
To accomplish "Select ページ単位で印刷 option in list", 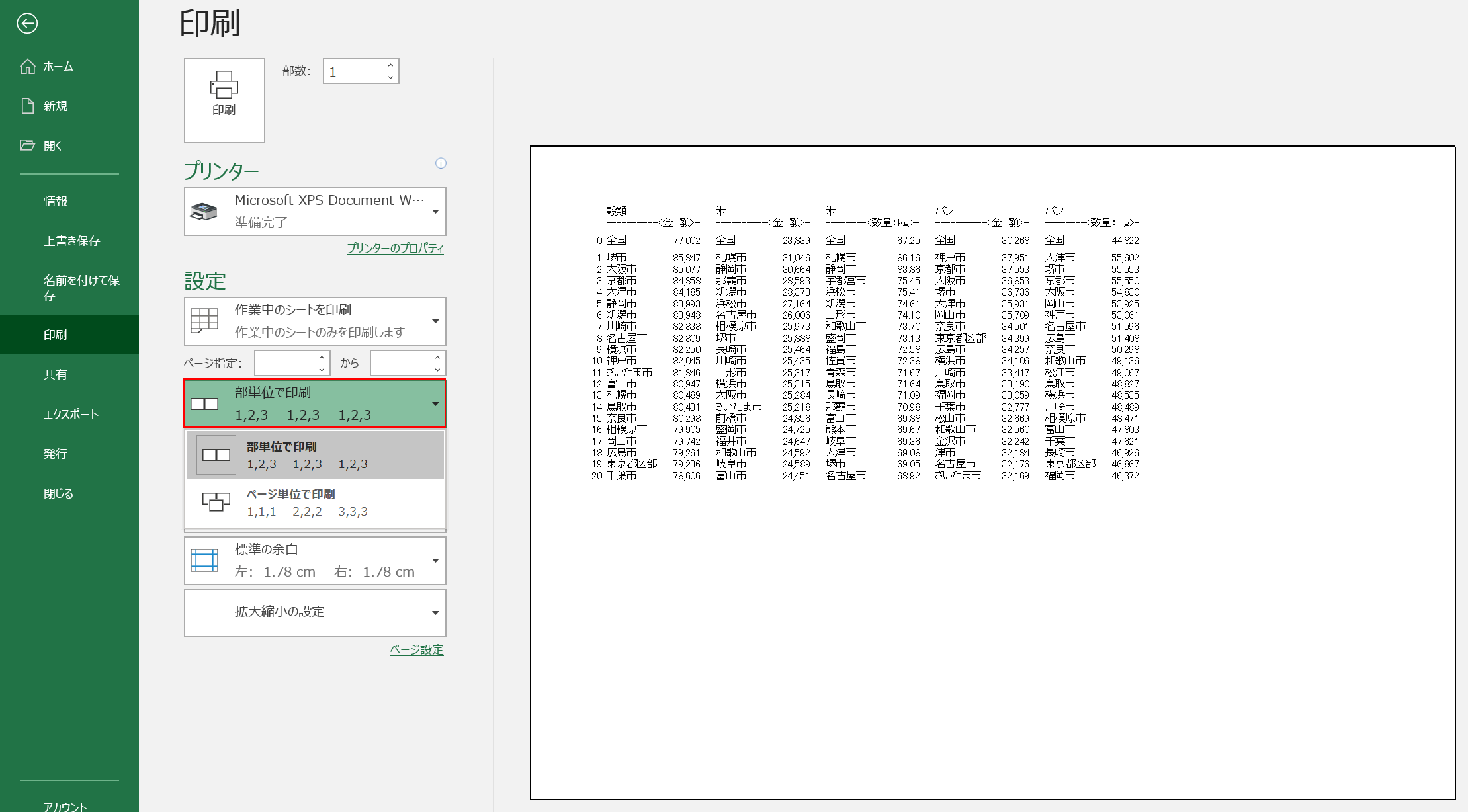I will [315, 503].
